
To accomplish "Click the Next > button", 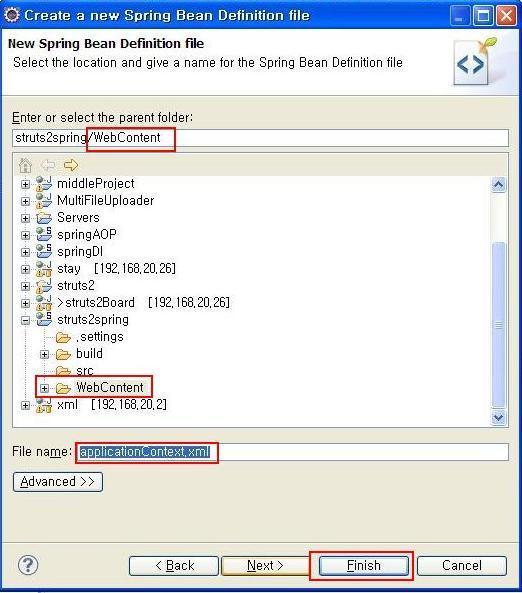I will 265,565.
